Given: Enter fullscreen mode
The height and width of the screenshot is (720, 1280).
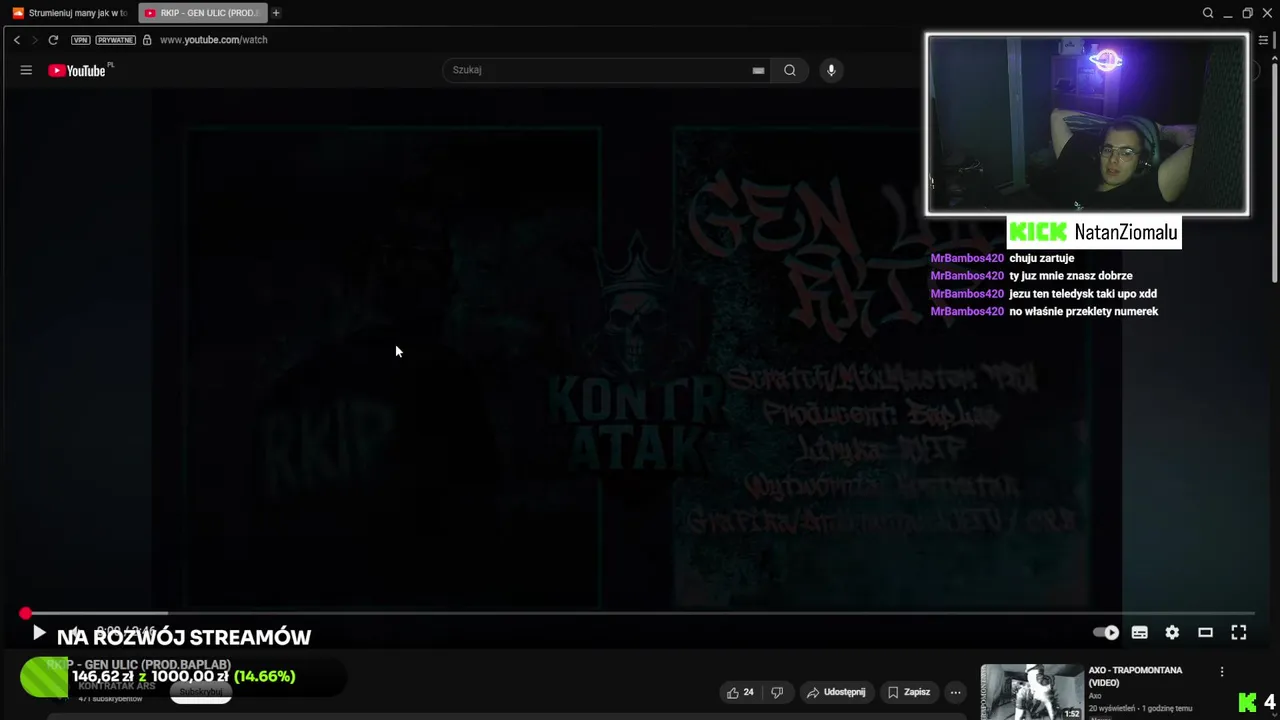Looking at the screenshot, I should tap(1238, 632).
